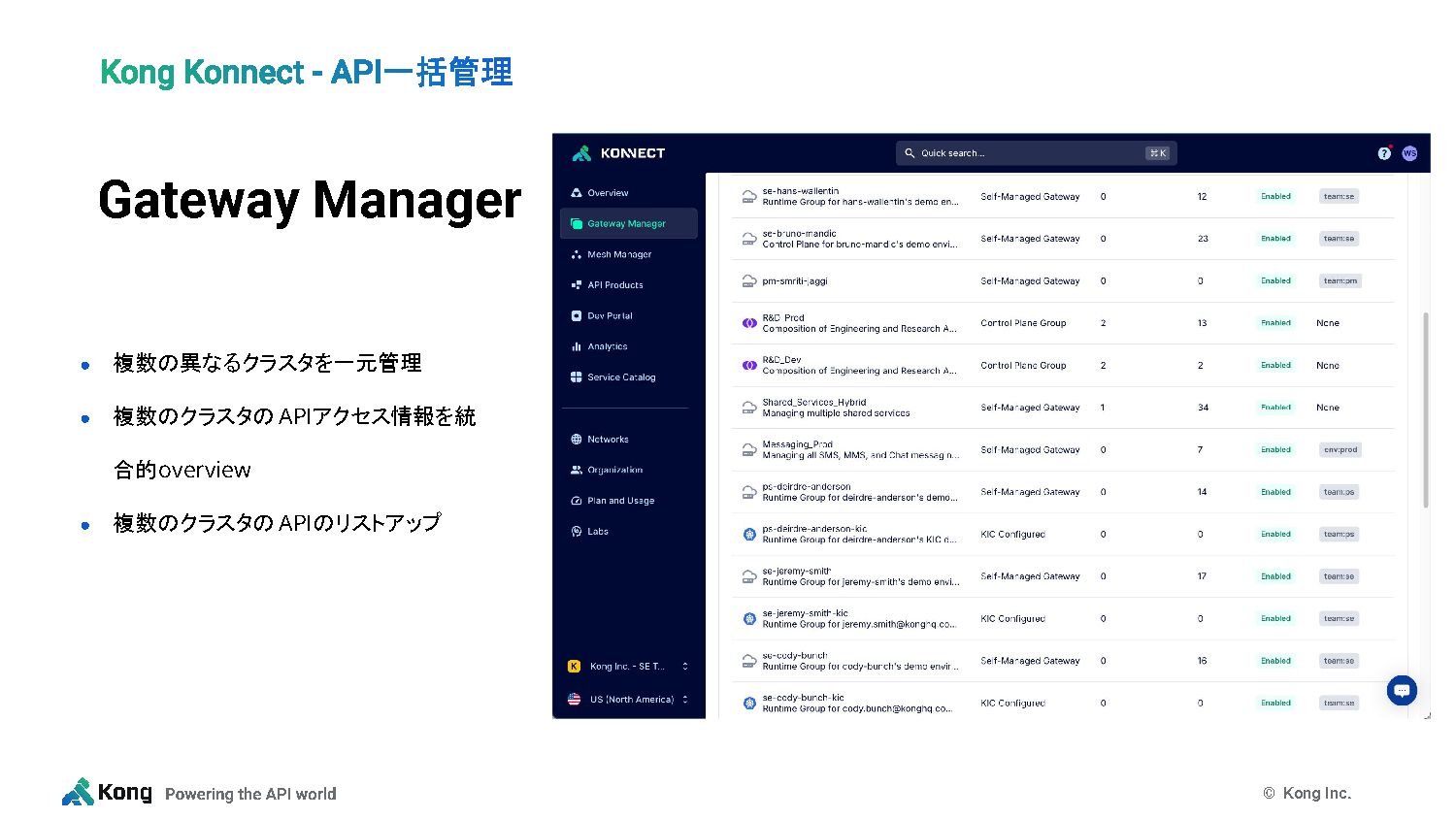Click the R&D_Prod control plane group icon
The width and height of the screenshot is (1456, 819).
pos(749,323)
